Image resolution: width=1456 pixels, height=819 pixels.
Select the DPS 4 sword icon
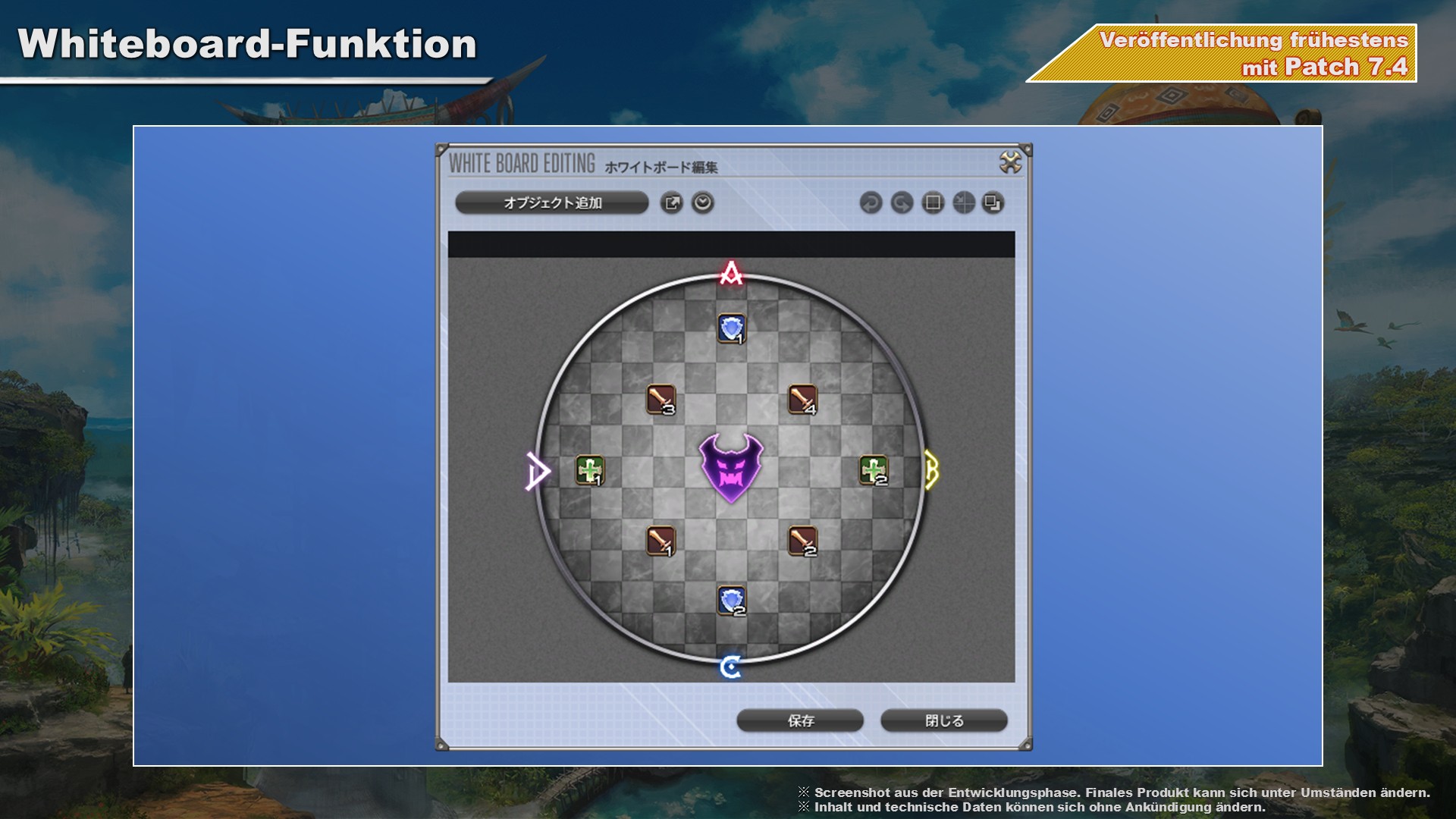(x=802, y=399)
